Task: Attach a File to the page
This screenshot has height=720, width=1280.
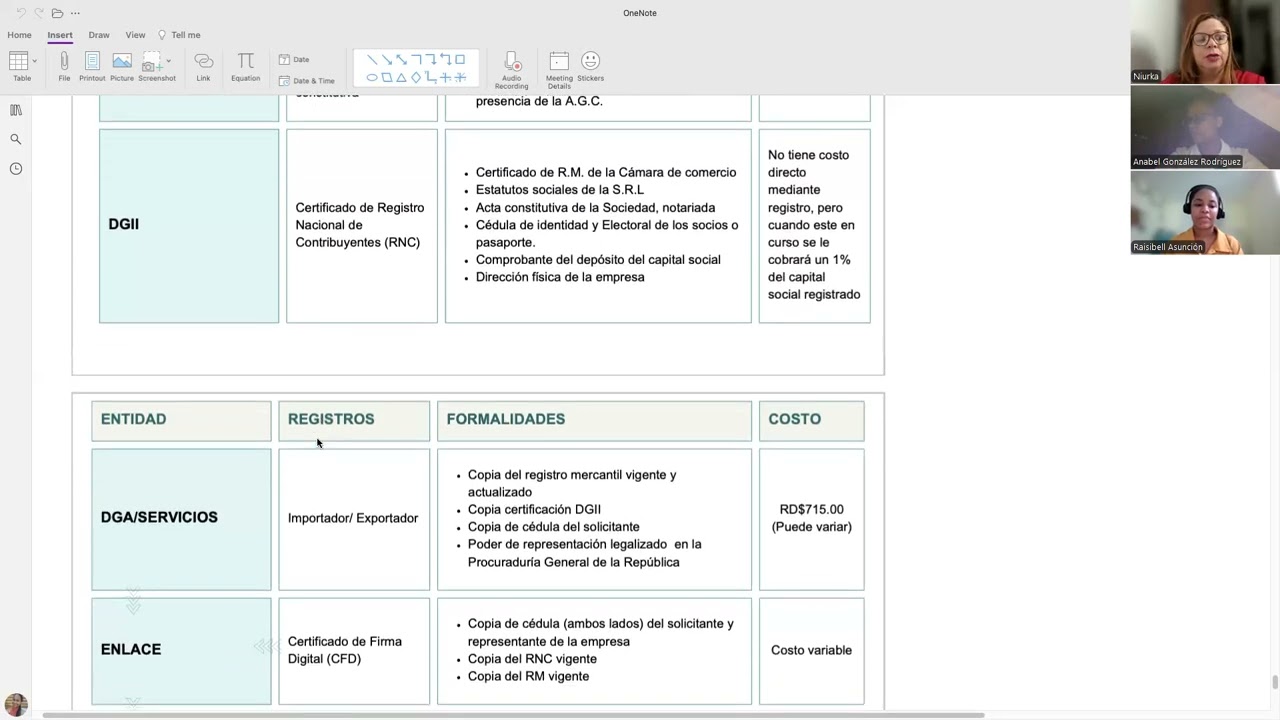Action: (x=64, y=67)
